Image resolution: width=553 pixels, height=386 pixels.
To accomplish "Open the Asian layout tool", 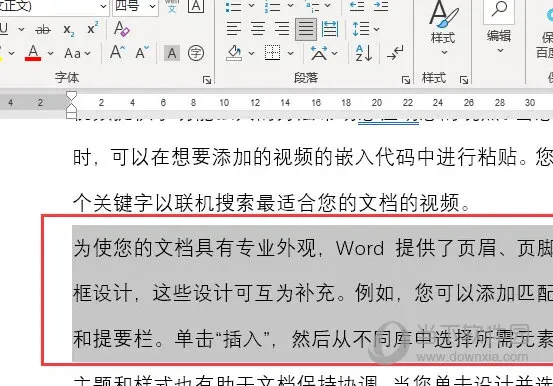I will (319, 53).
